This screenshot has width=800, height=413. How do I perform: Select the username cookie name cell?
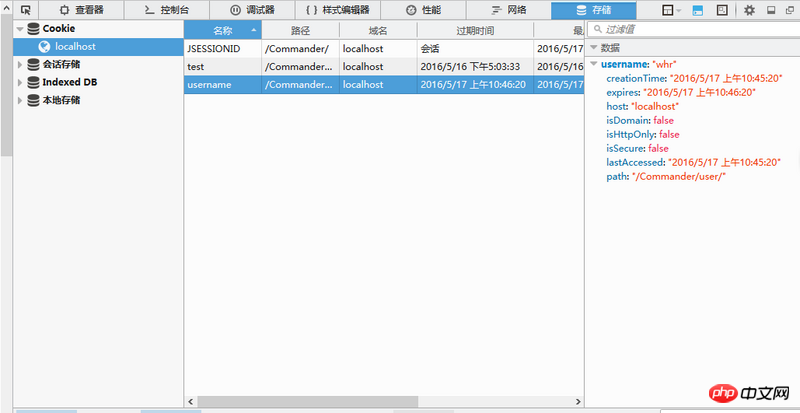click(223, 85)
